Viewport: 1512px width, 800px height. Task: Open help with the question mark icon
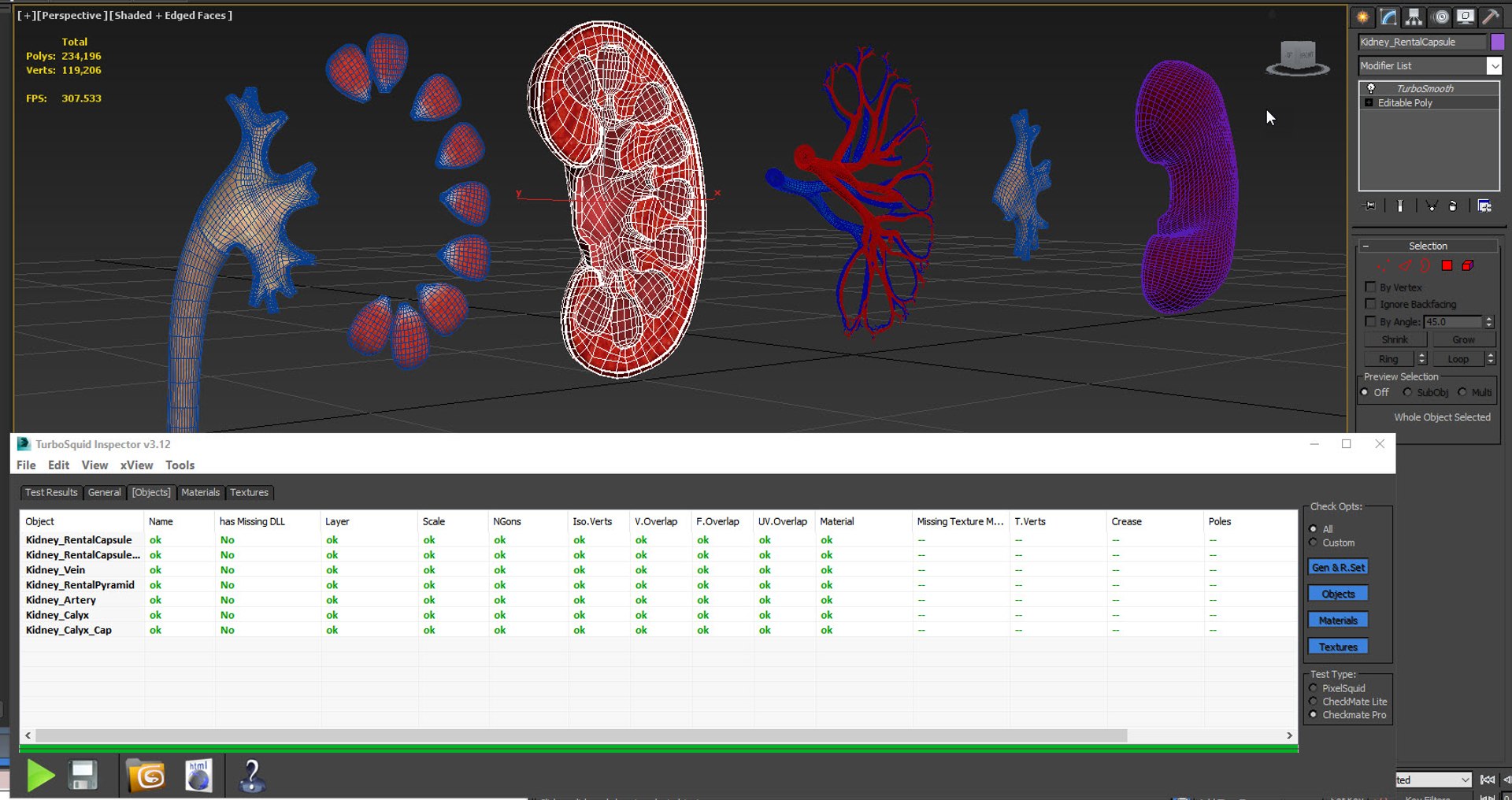click(x=252, y=776)
